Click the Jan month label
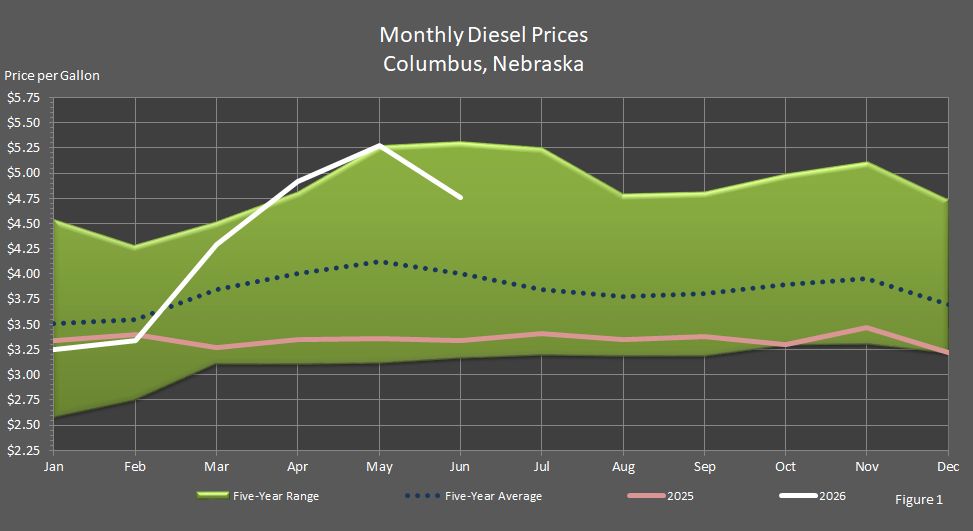973x531 pixels. click(x=53, y=466)
